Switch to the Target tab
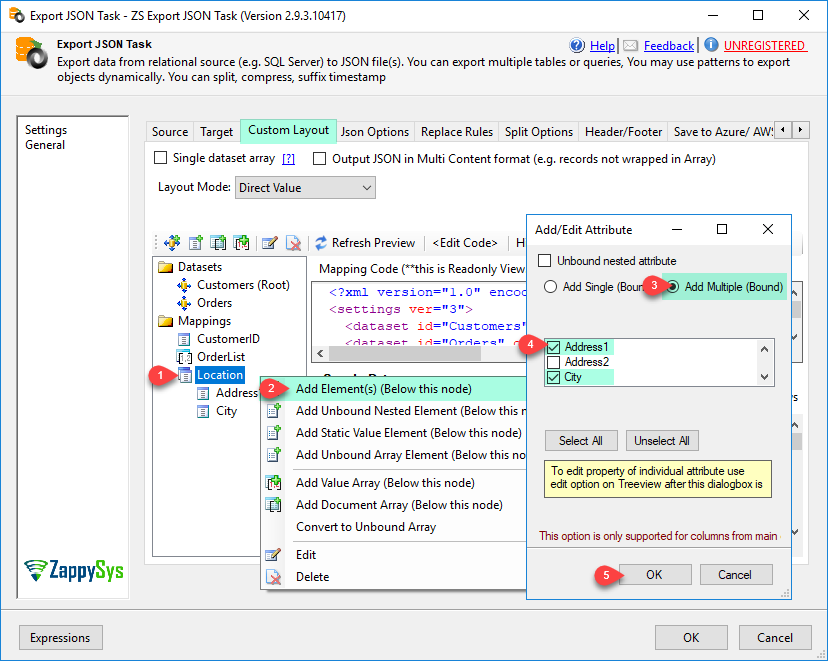This screenshot has height=661, width=828. click(217, 132)
